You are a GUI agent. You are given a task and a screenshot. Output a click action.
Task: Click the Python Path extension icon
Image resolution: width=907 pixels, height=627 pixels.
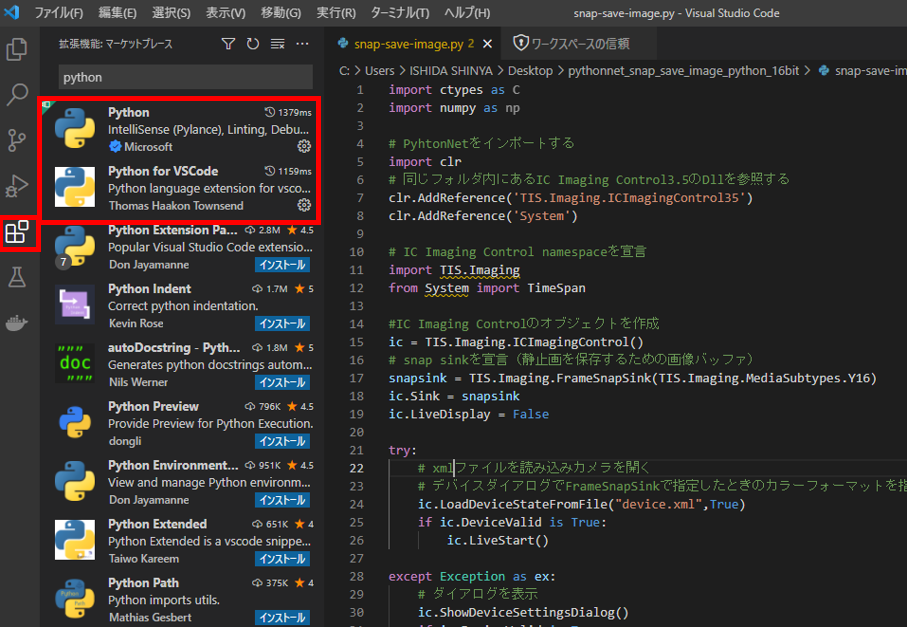[x=75, y=599]
